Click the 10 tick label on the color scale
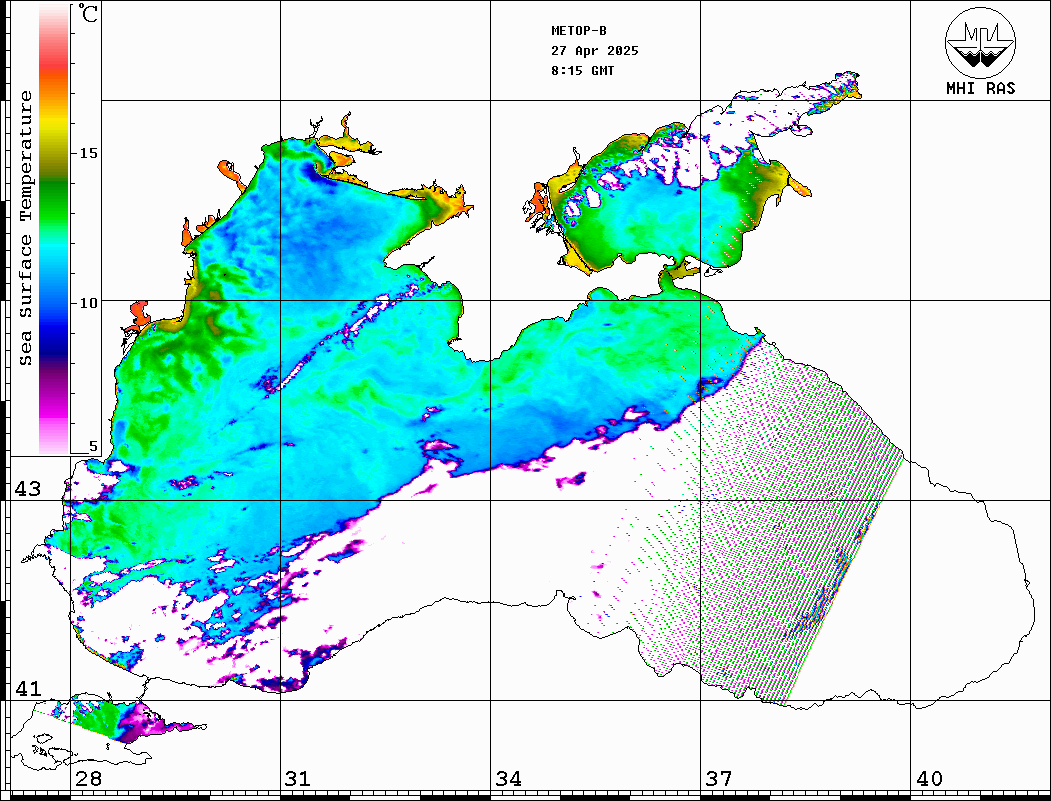The image size is (1051, 801). (88, 303)
